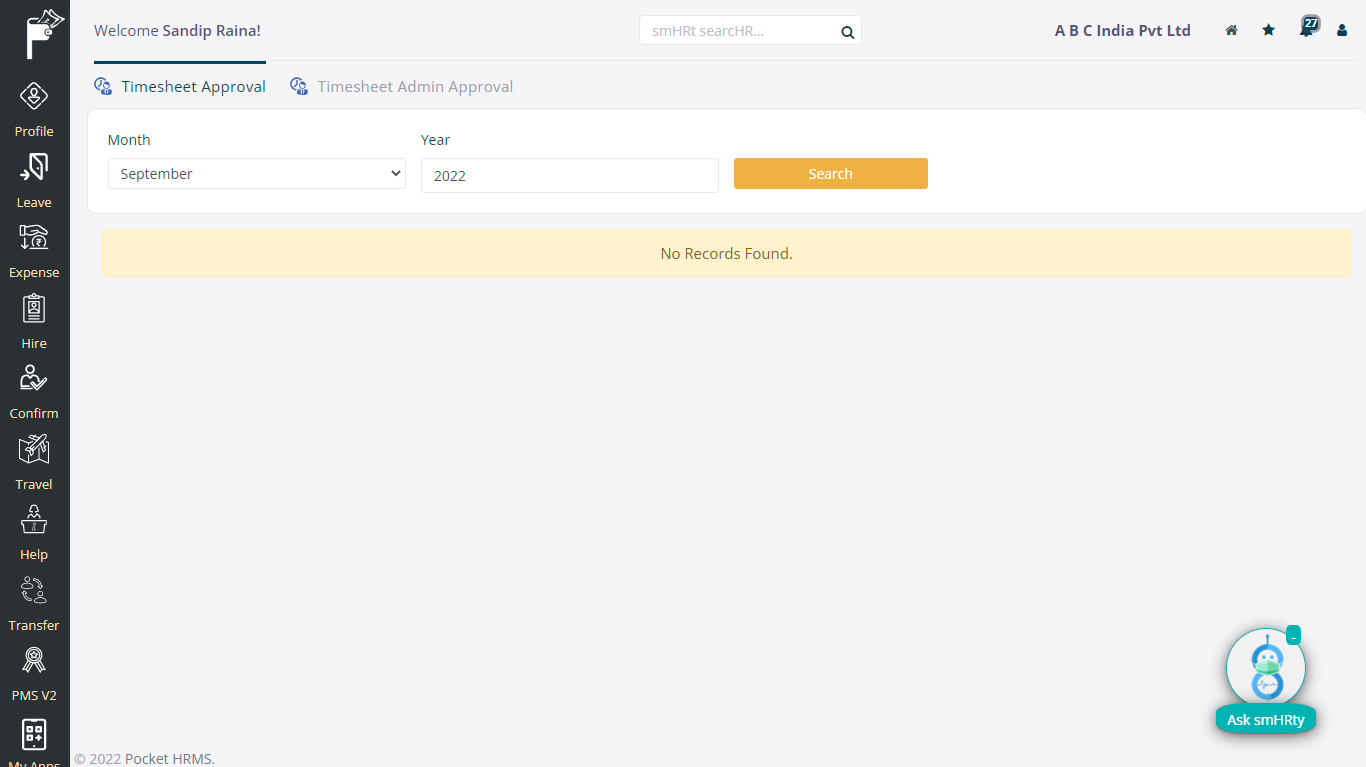Open the PMS V2 icon

click(x=34, y=661)
